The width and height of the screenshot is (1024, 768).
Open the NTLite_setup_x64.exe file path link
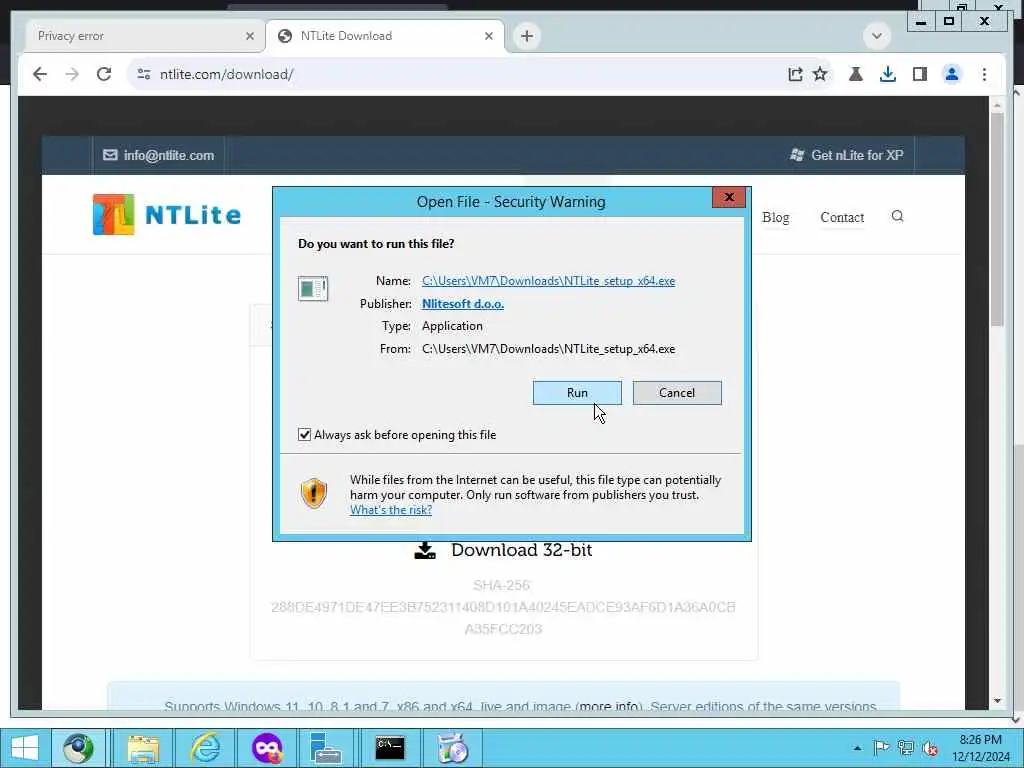click(548, 281)
